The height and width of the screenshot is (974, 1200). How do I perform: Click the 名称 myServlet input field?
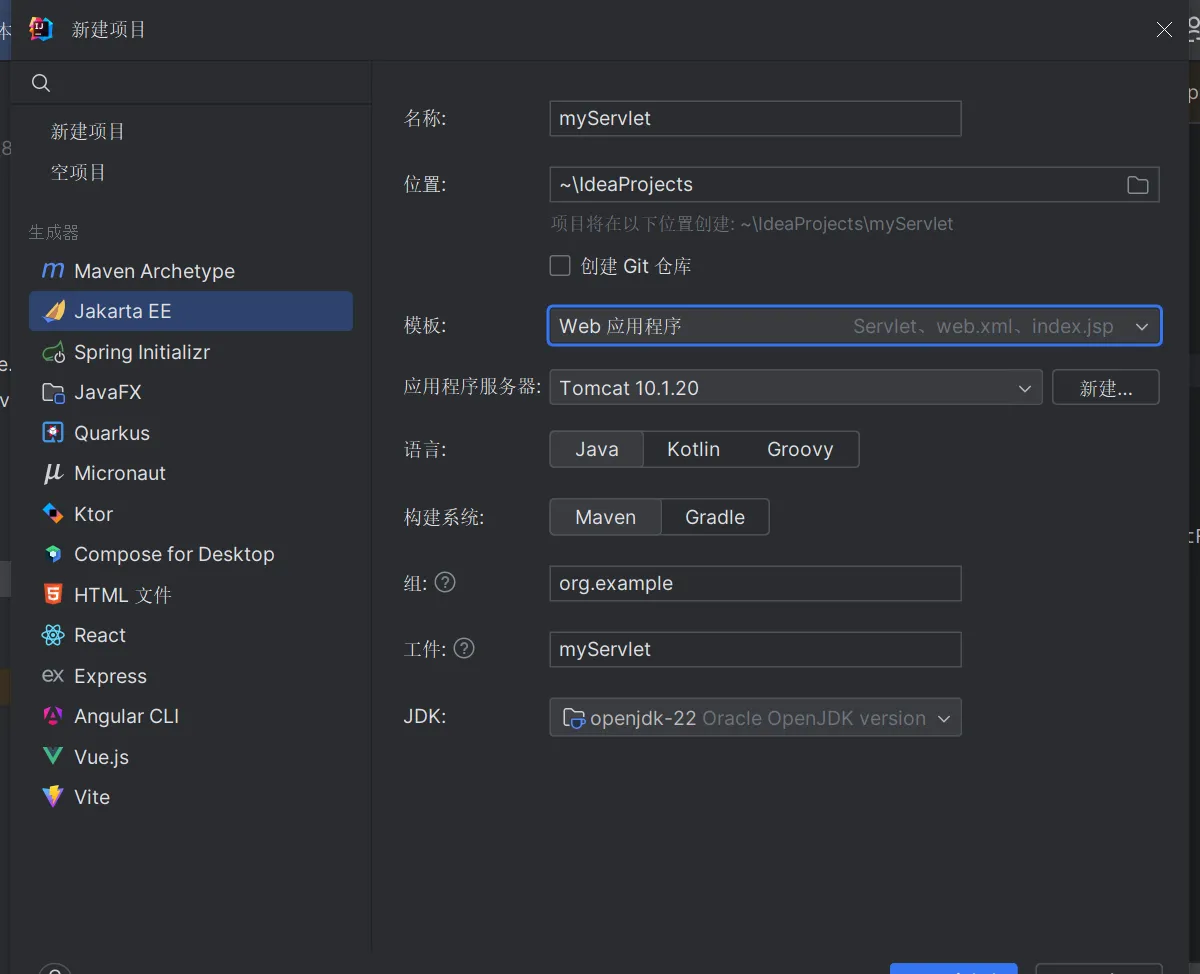click(755, 118)
